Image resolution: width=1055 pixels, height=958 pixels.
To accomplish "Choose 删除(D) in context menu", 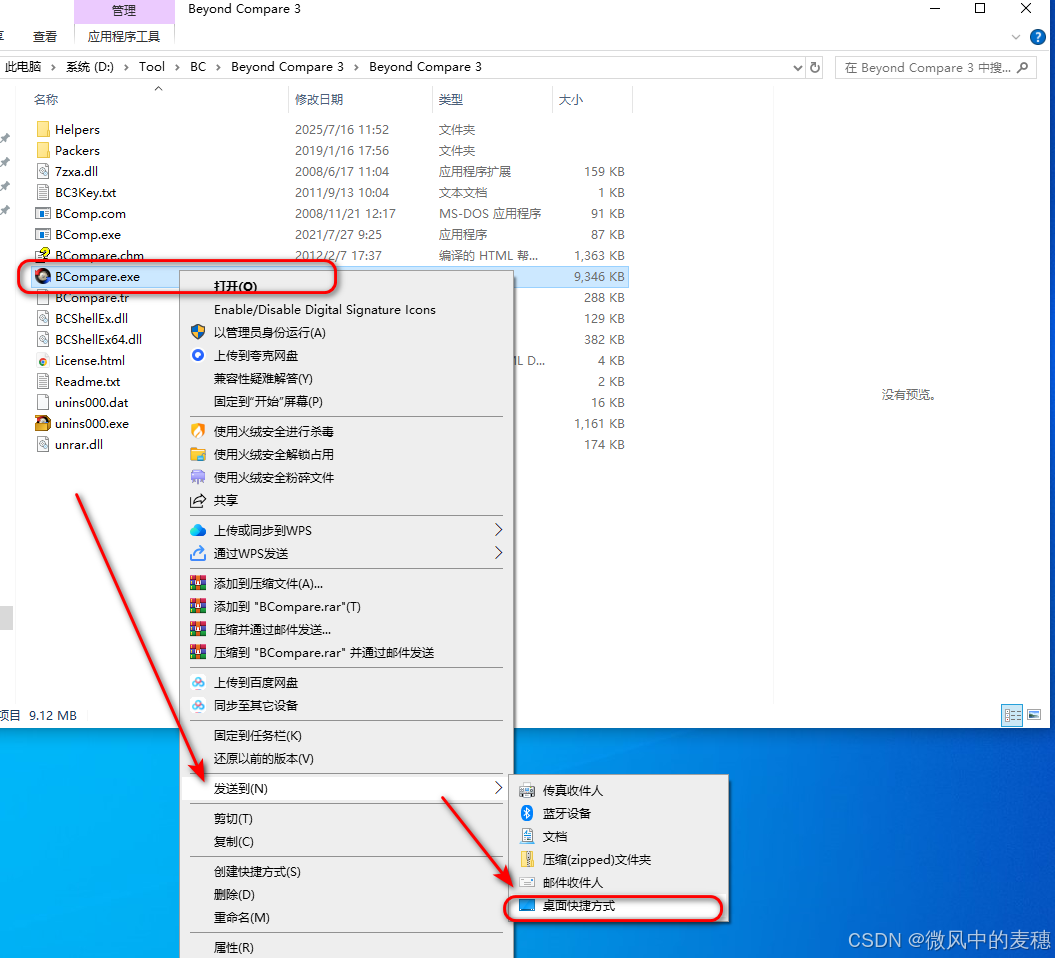I will (x=347, y=894).
